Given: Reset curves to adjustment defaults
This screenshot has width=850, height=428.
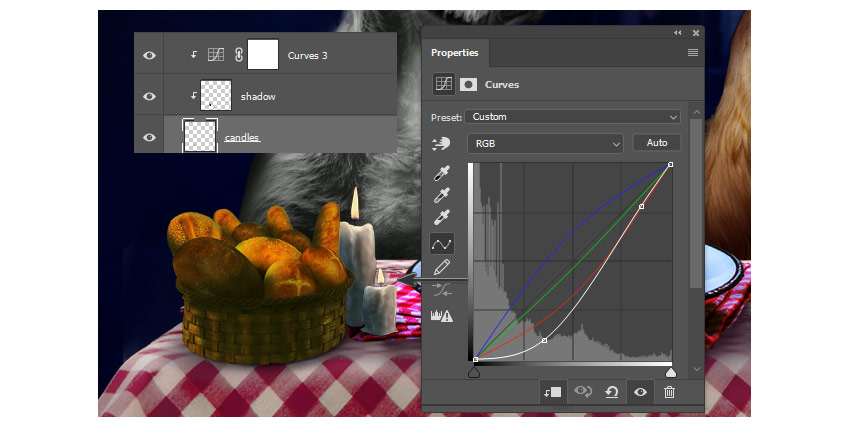Looking at the screenshot, I should coord(611,392).
